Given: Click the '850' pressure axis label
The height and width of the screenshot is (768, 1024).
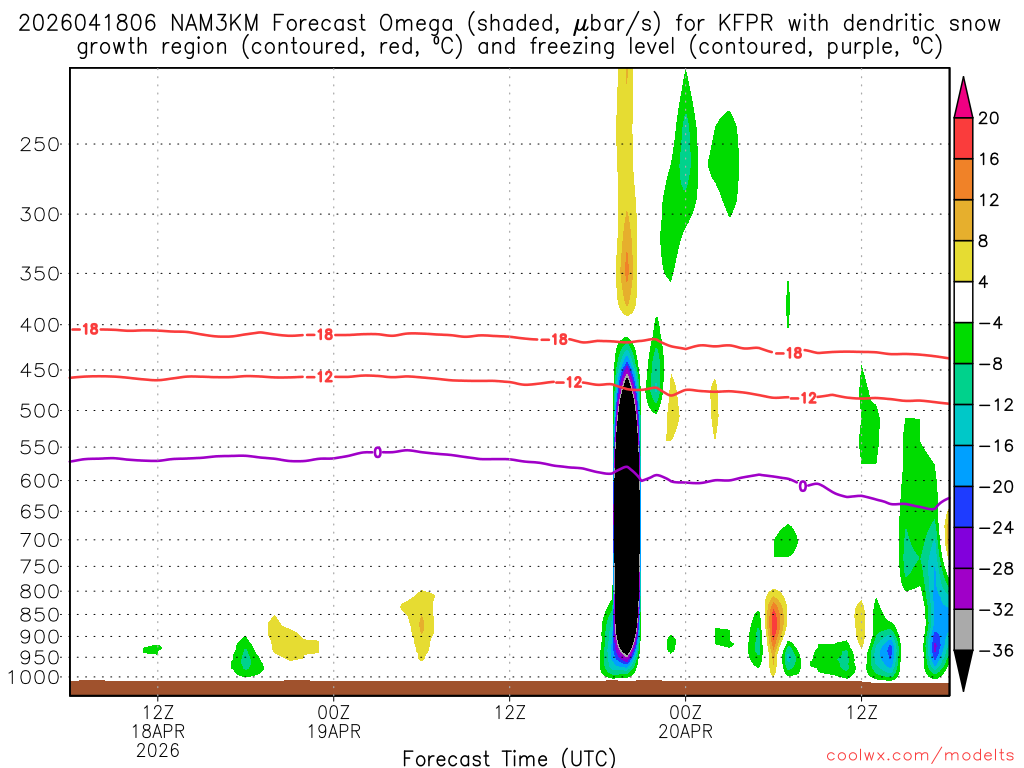Looking at the screenshot, I should [40, 615].
